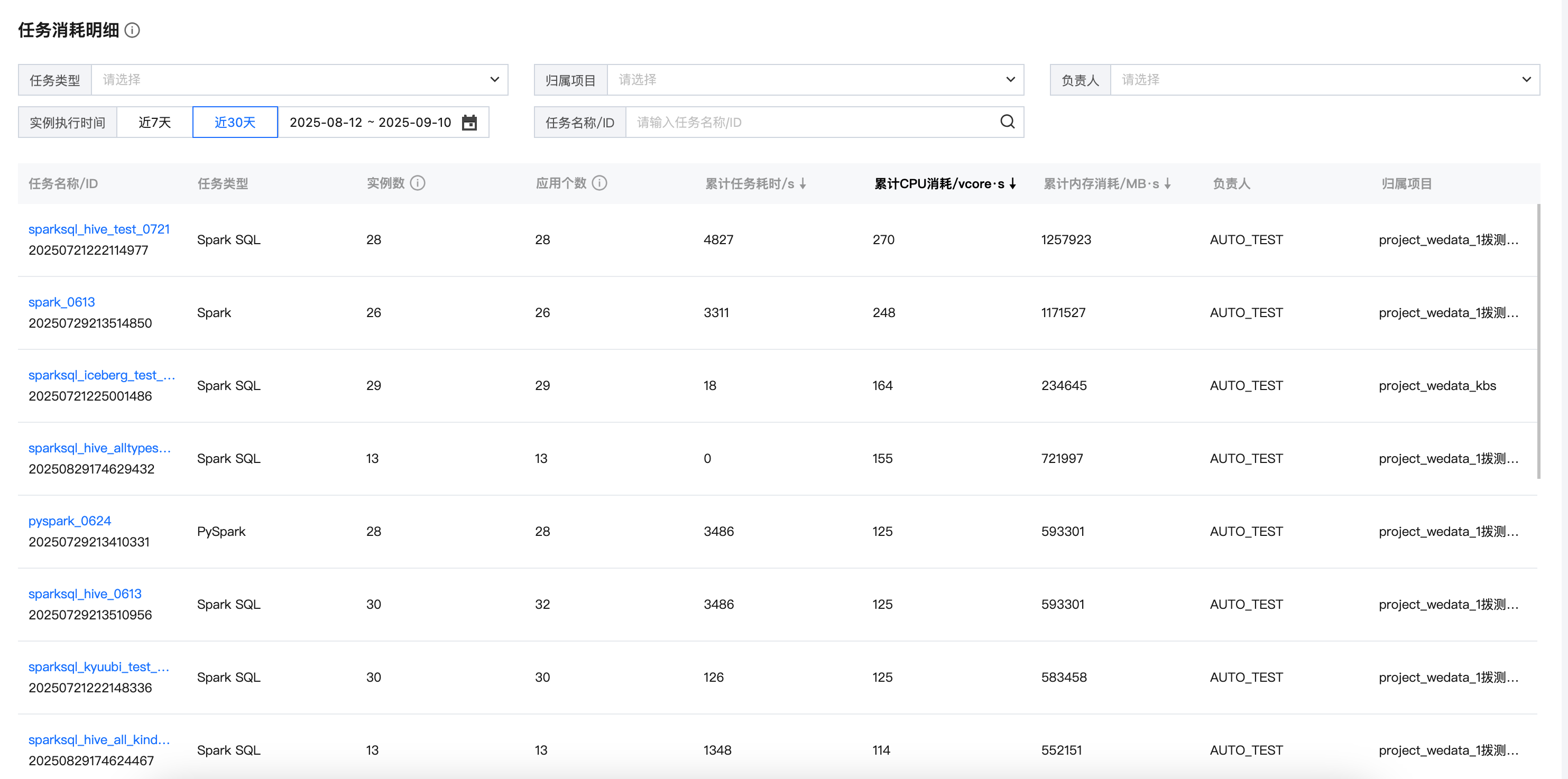Open the 任务类型 dropdown
Screen dimensions: 1568x779
299,80
